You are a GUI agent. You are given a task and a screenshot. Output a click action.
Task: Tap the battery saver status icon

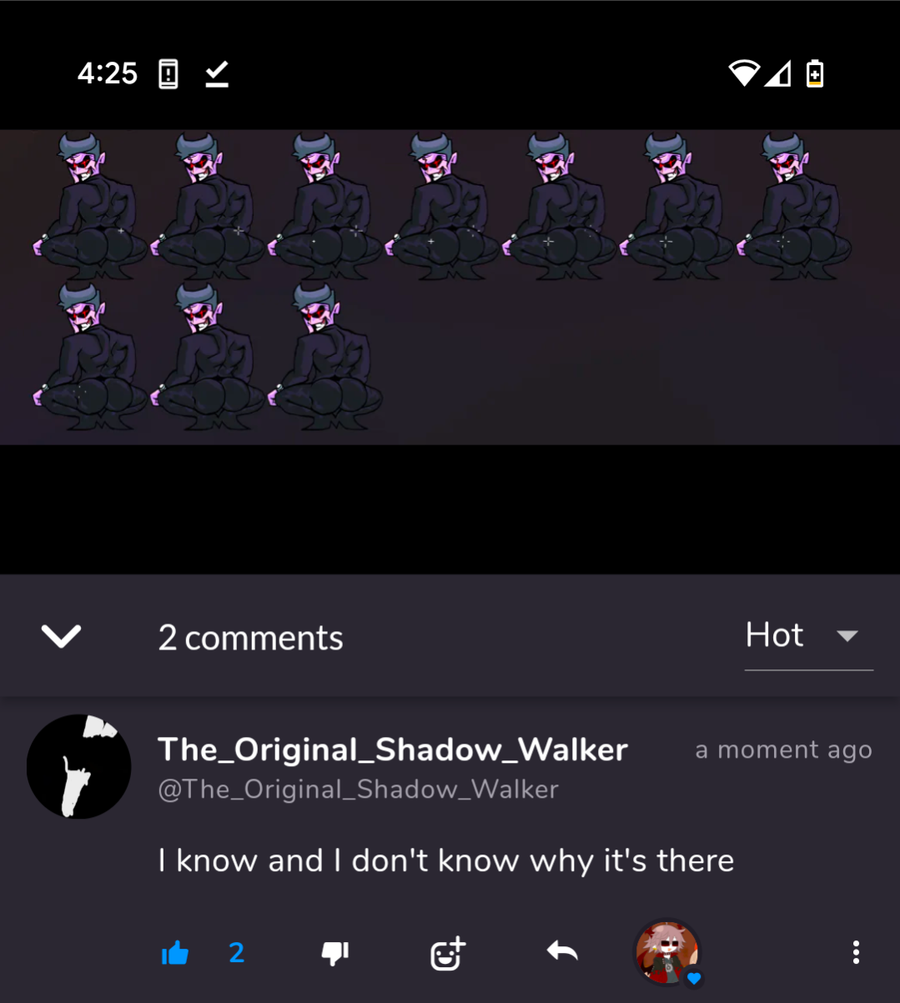pos(814,73)
